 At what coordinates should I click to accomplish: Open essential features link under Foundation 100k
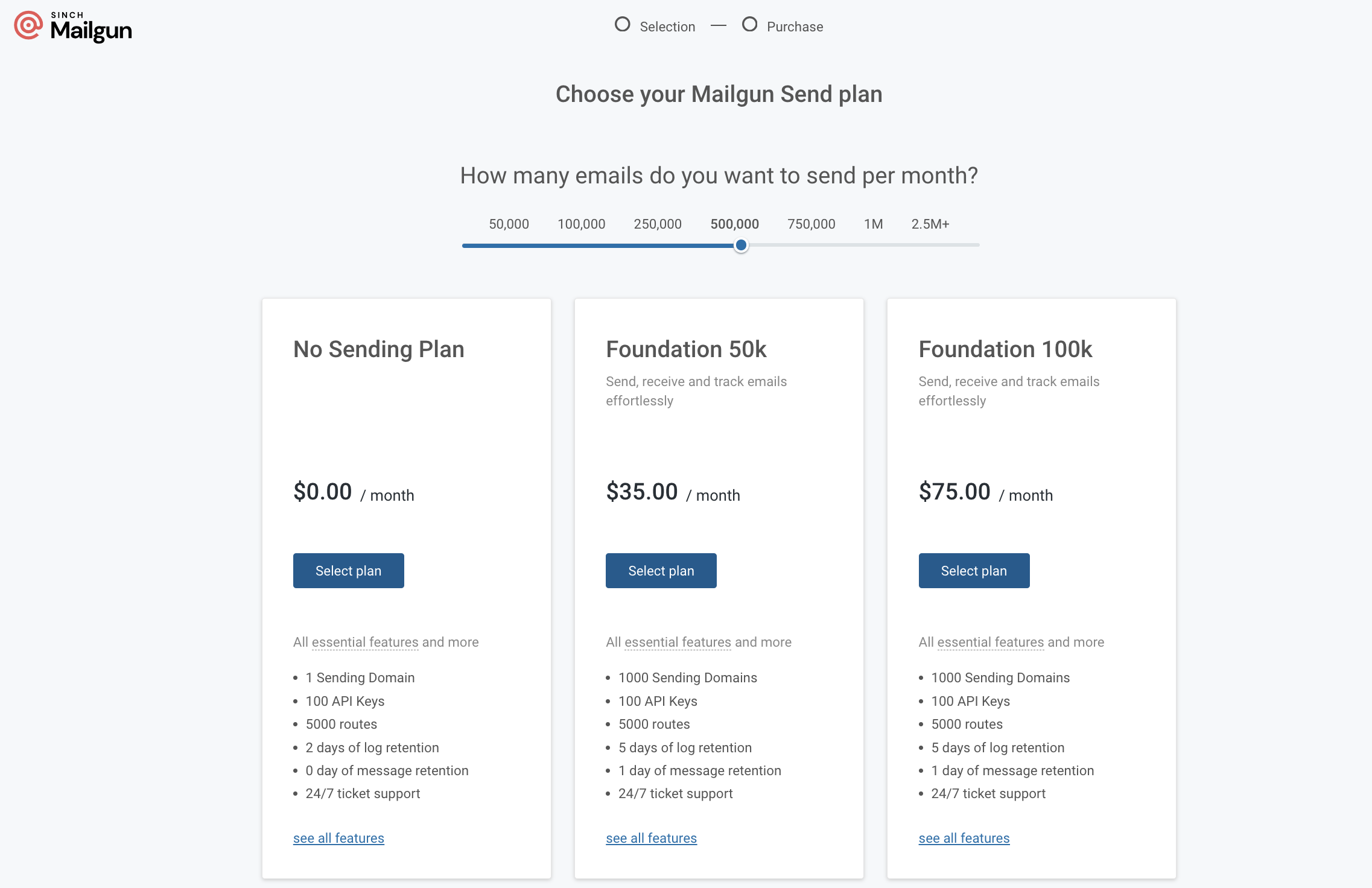click(990, 642)
